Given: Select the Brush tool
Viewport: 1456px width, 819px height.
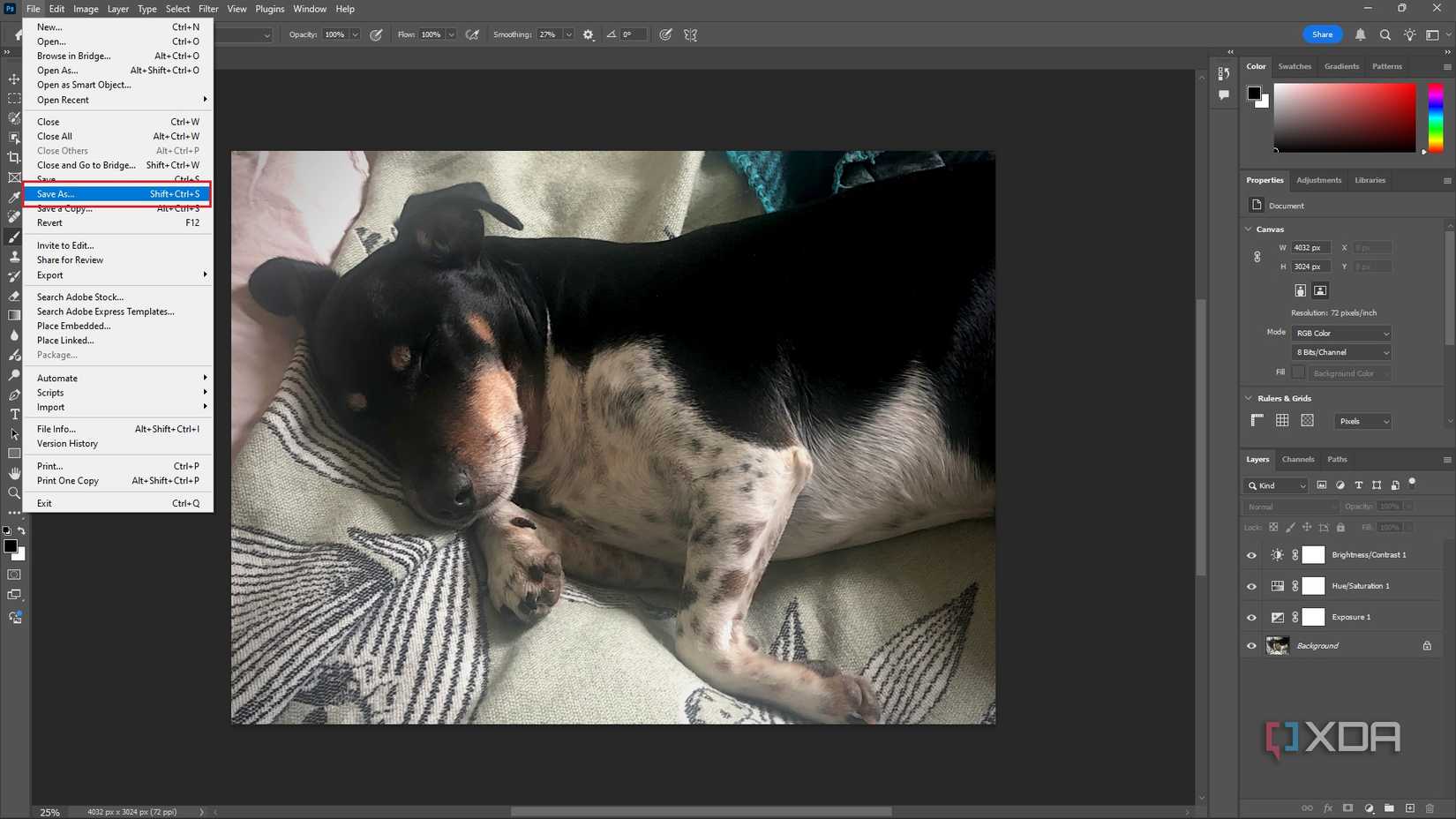Looking at the screenshot, I should click(14, 237).
